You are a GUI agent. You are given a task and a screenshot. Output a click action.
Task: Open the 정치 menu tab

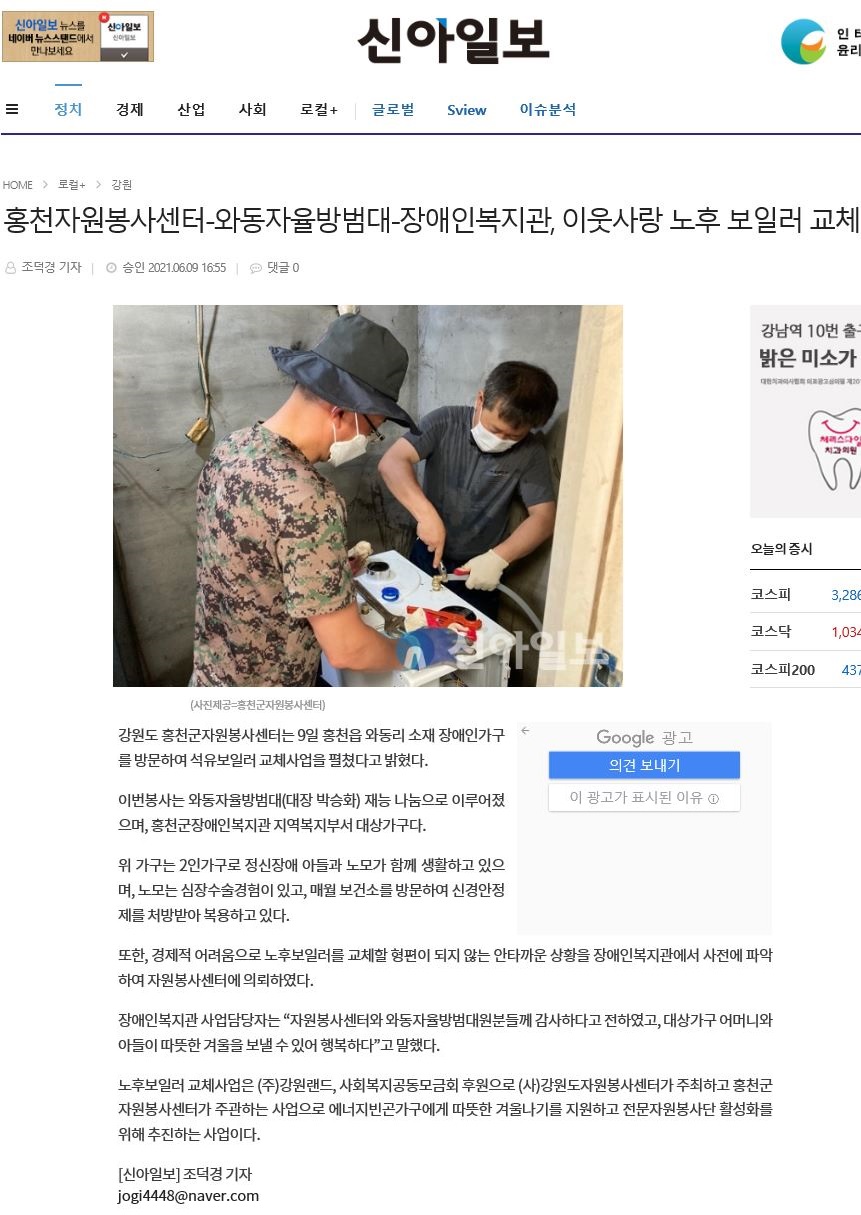pyautogui.click(x=68, y=110)
